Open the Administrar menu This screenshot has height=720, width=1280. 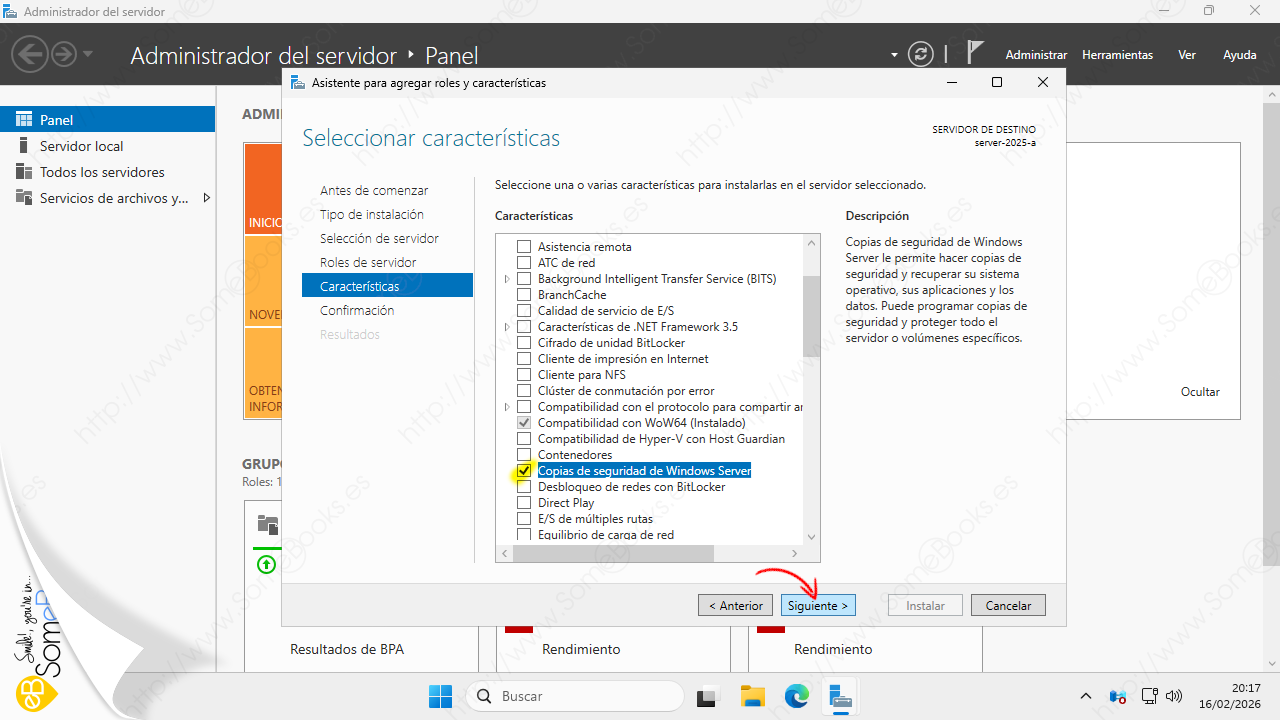point(1036,55)
